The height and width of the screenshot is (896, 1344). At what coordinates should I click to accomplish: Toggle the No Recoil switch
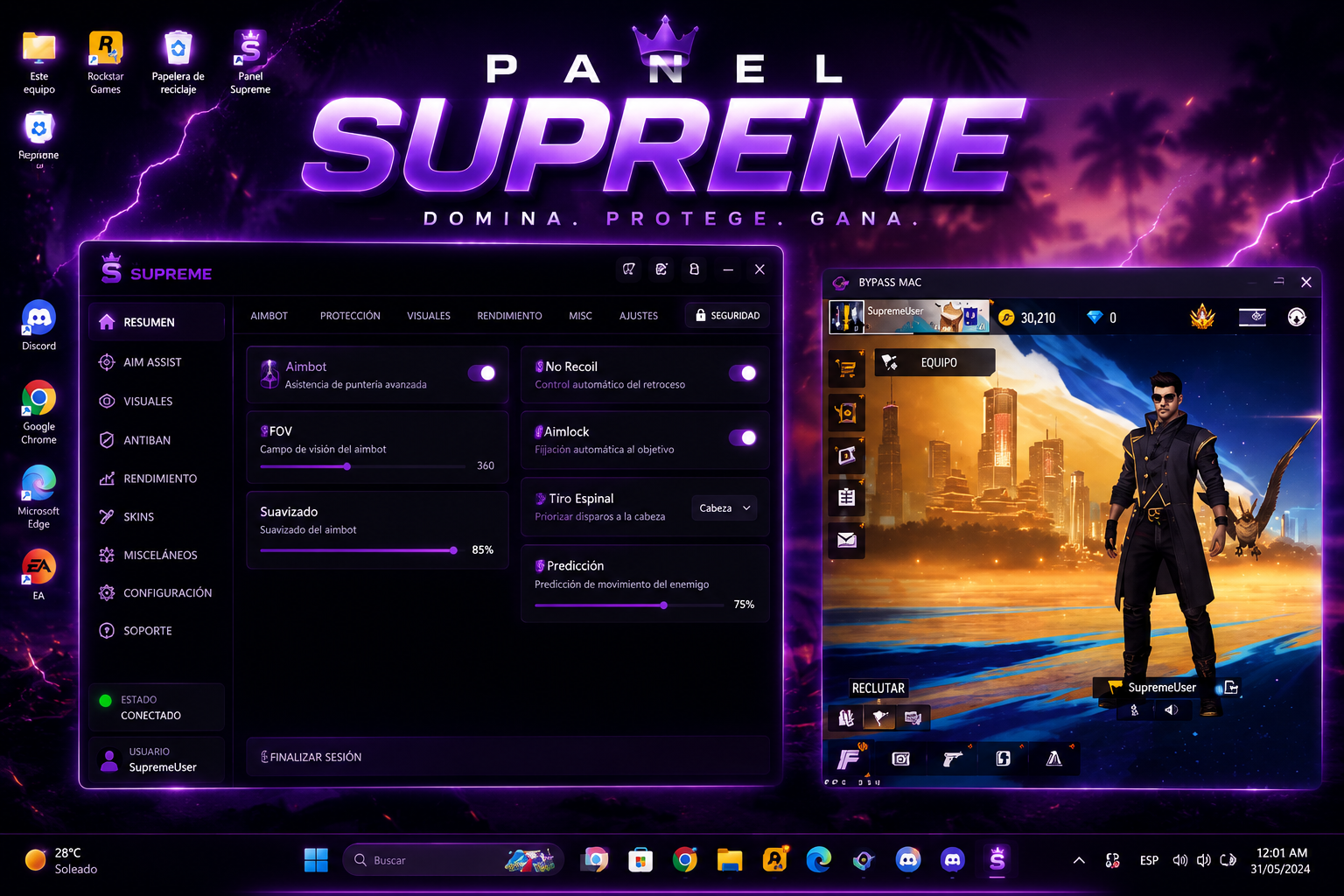click(x=743, y=373)
